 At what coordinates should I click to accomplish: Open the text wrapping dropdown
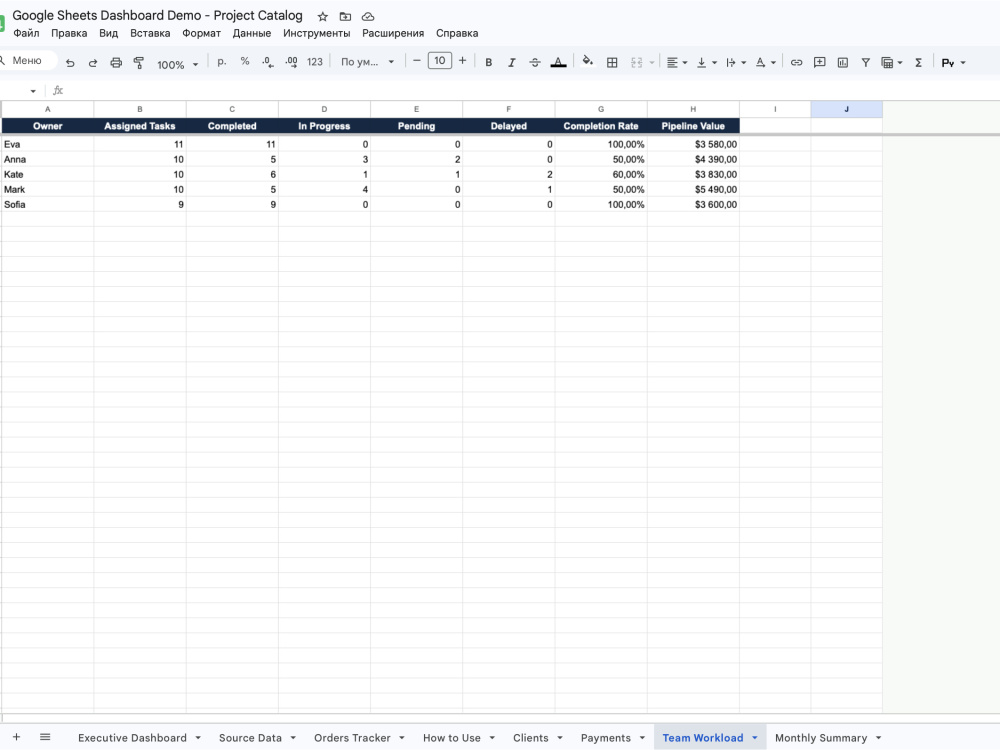[x=736, y=62]
